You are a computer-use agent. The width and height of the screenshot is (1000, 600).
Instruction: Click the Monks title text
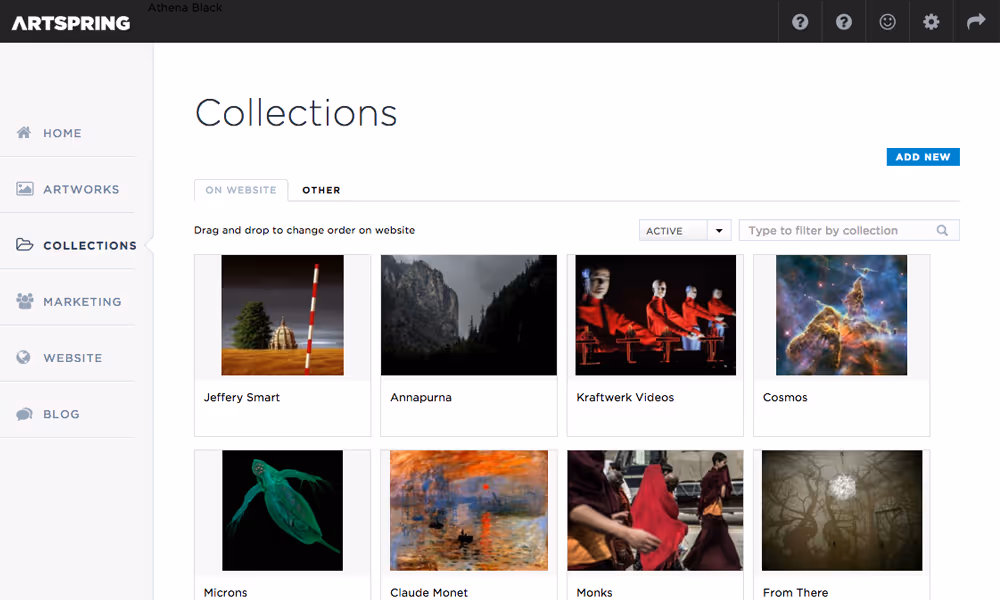tap(594, 592)
